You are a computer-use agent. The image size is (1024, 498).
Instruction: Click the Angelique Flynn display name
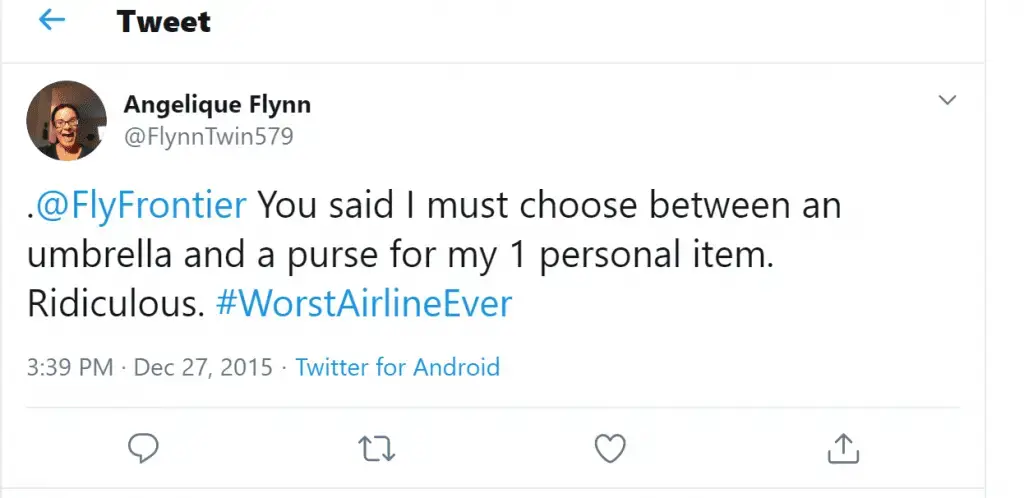pos(217,104)
